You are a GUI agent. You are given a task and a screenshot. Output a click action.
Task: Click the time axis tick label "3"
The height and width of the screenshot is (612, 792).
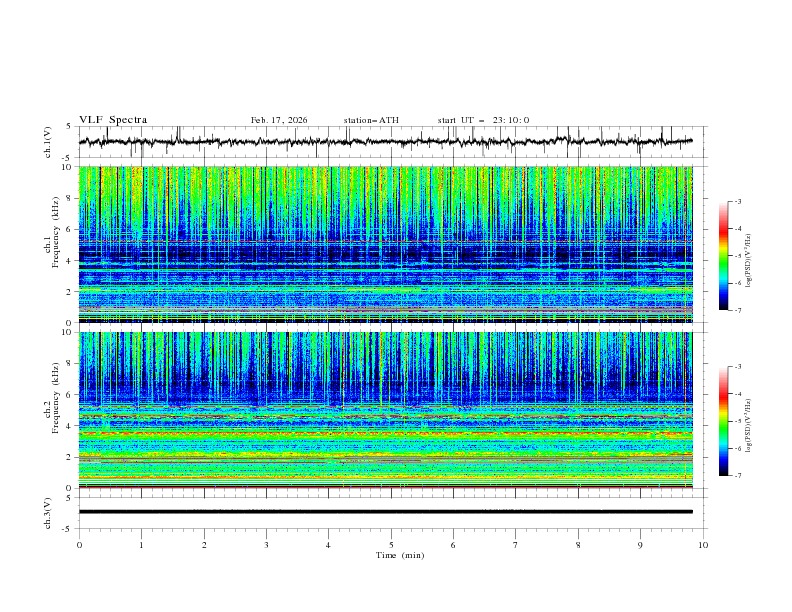pyautogui.click(x=266, y=545)
